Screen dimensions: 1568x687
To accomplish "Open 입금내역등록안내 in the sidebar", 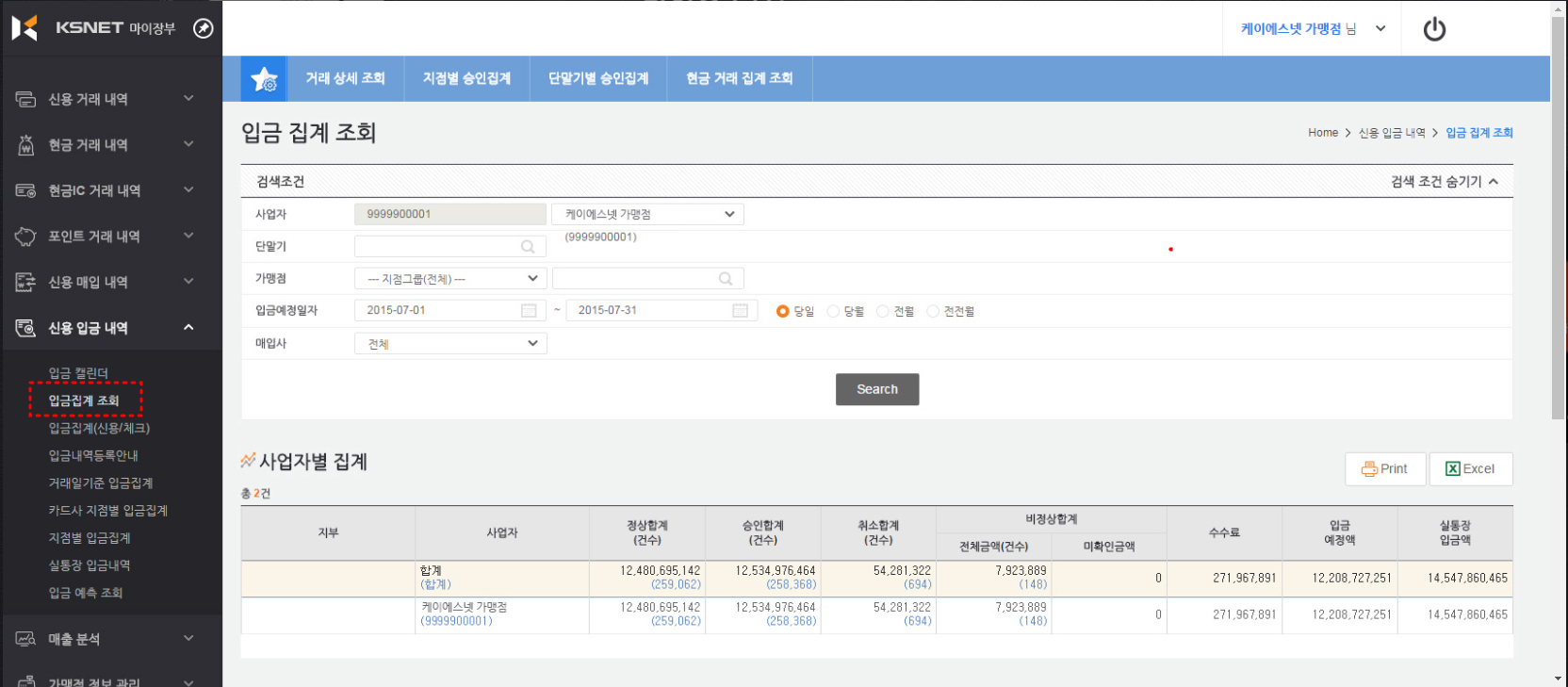I will pos(93,455).
